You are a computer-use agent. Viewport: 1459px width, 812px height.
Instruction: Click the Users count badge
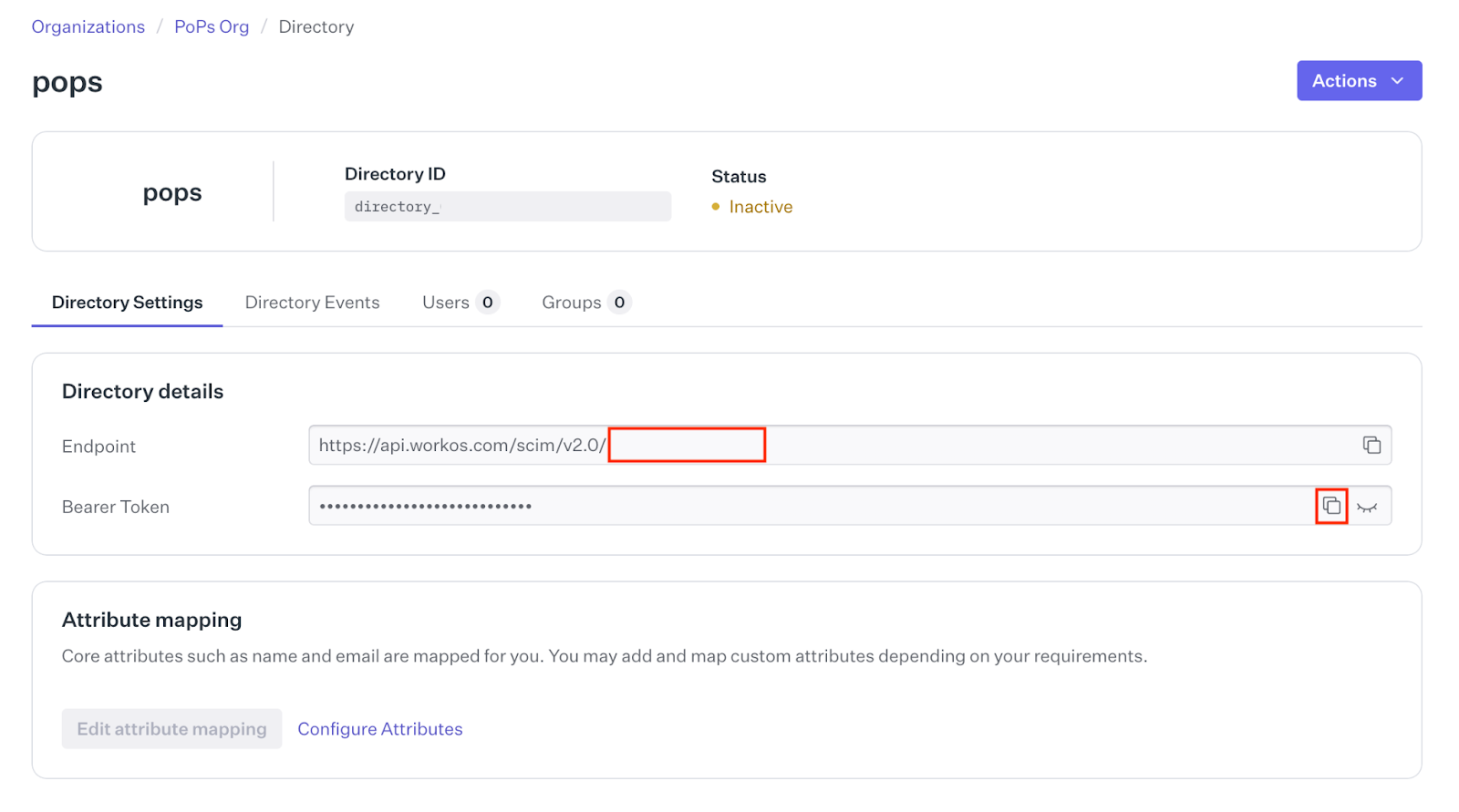pyautogui.click(x=488, y=303)
